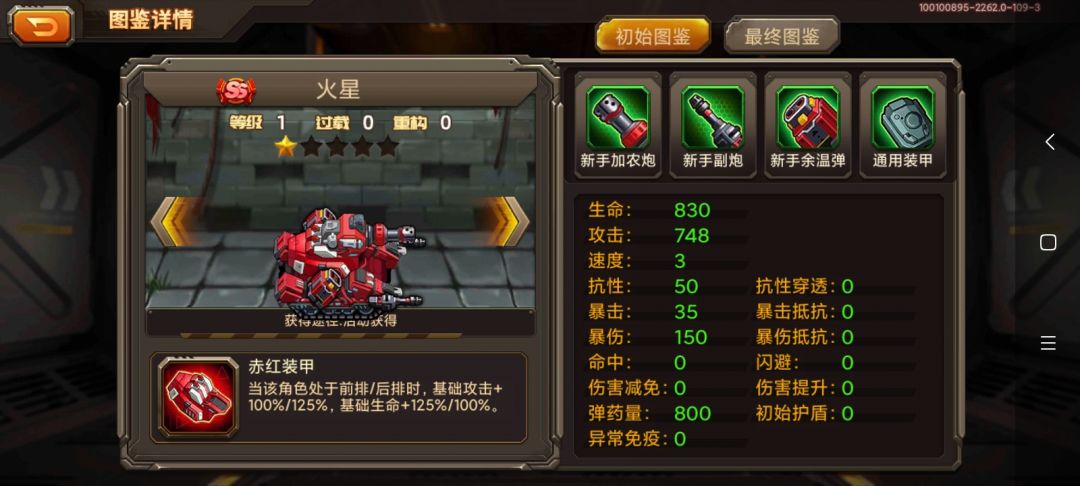
Task: Tap the SS rank badge
Action: (x=236, y=89)
